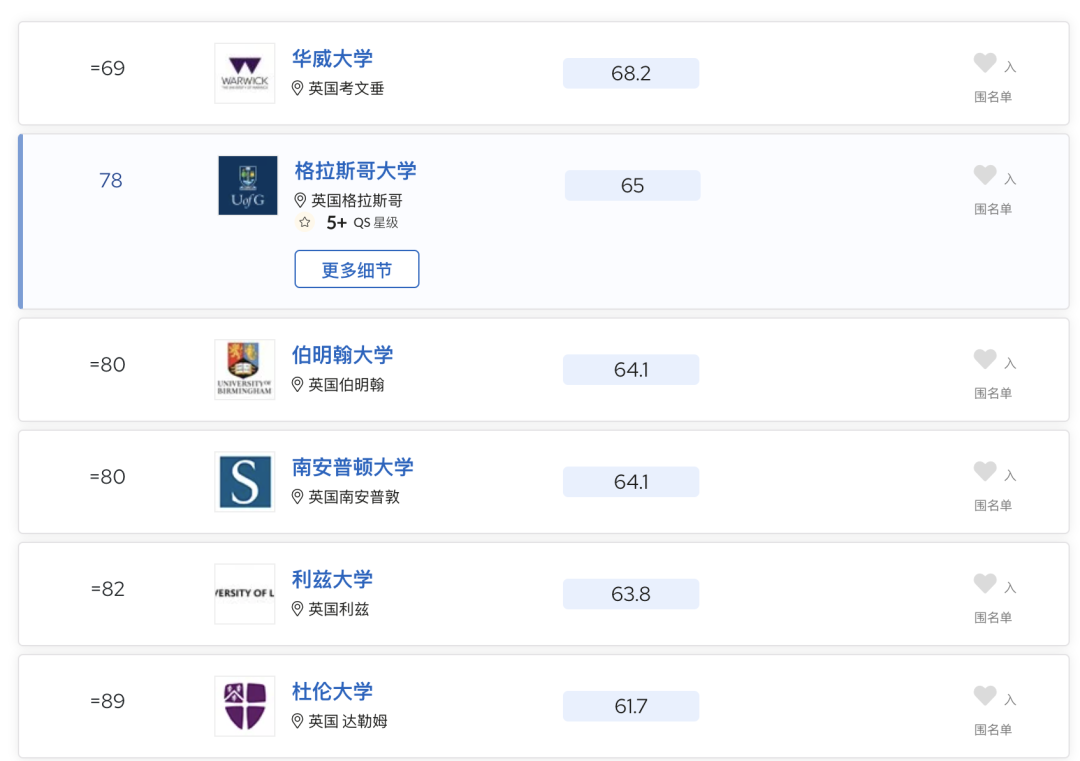Open the 南安普顿大学 link
Screen dimensions: 1080x761
point(353,467)
